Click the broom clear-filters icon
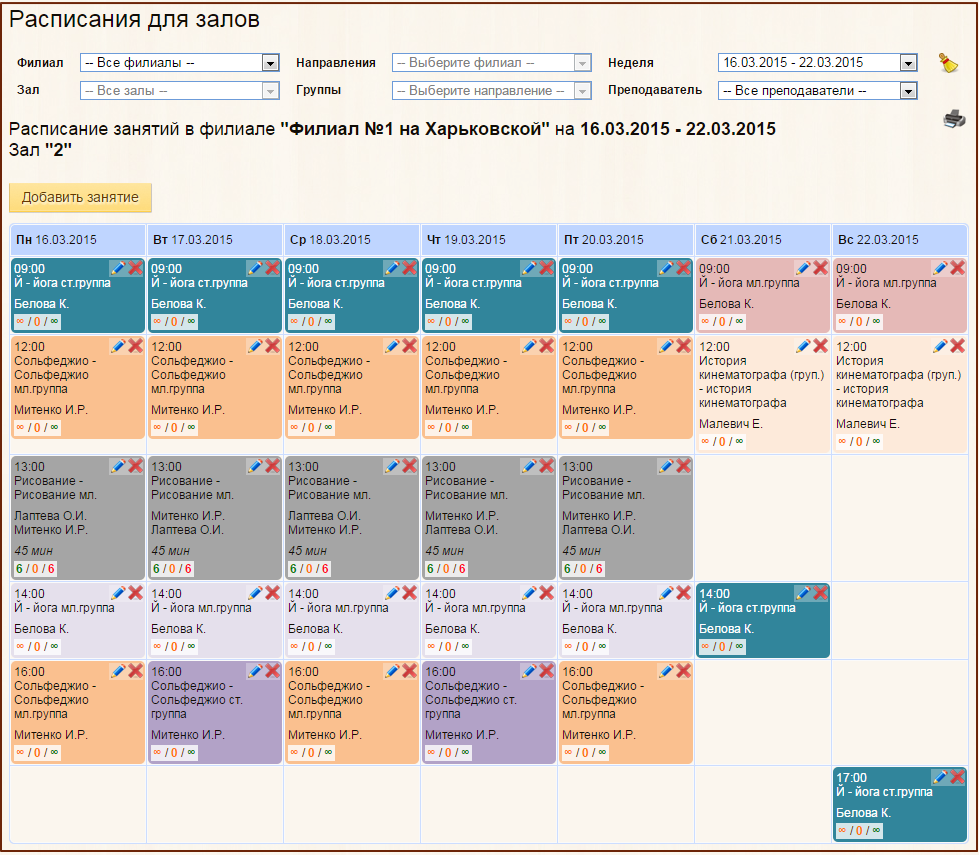The width and height of the screenshot is (979, 855). pos(948,62)
